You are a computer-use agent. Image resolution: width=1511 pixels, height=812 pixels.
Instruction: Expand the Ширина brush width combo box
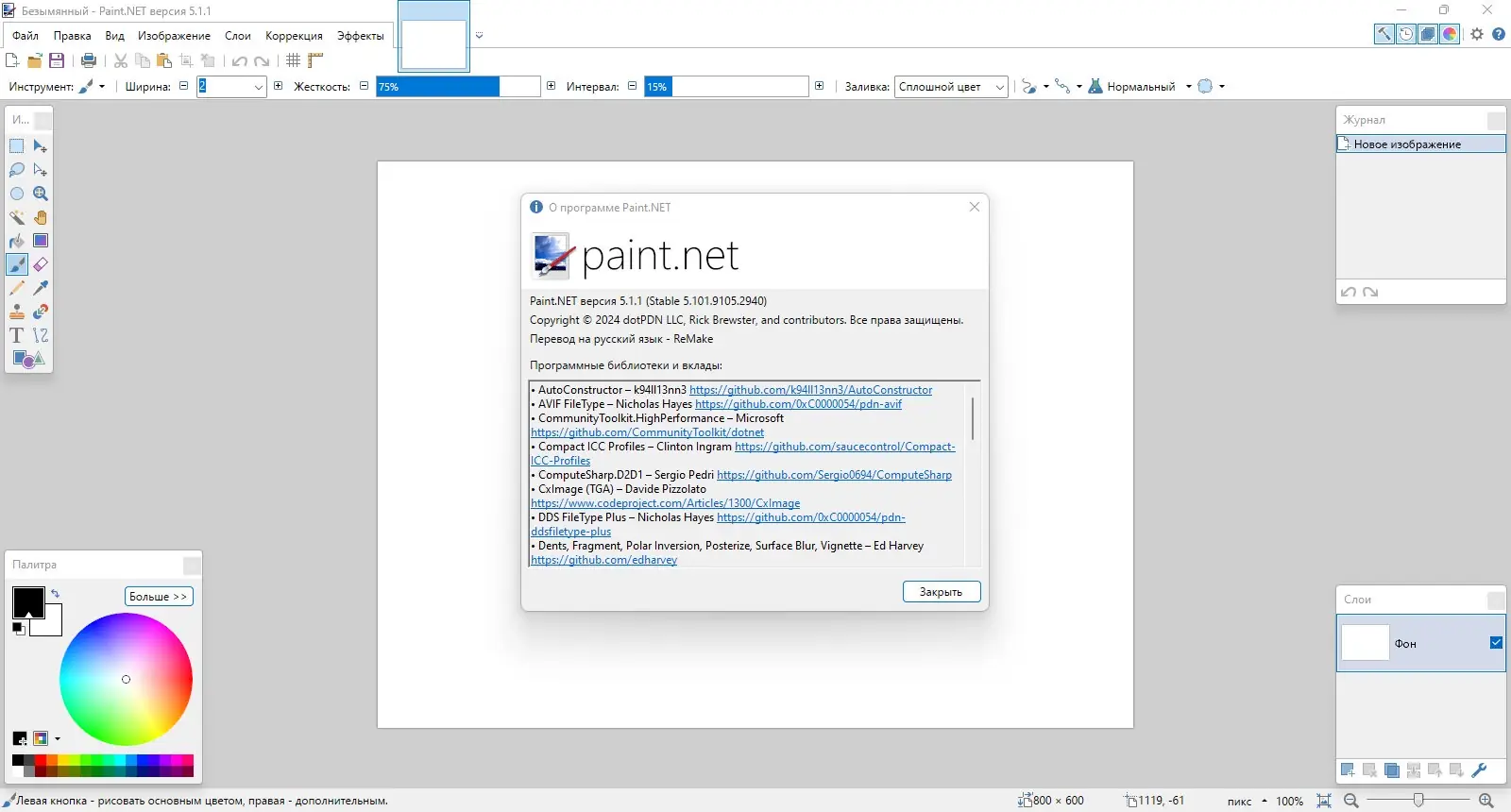(x=259, y=87)
